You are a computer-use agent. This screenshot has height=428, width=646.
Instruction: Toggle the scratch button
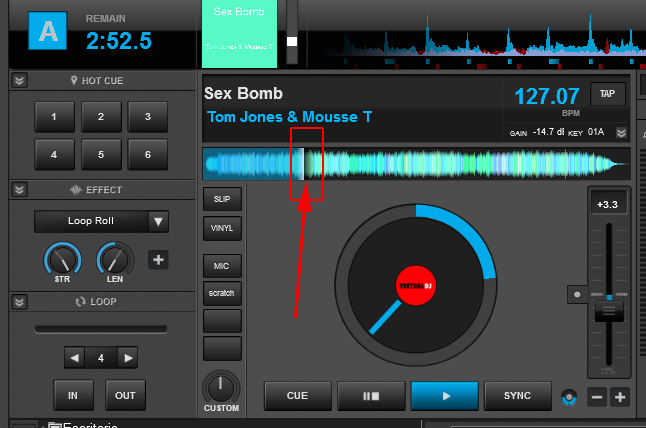point(222,293)
